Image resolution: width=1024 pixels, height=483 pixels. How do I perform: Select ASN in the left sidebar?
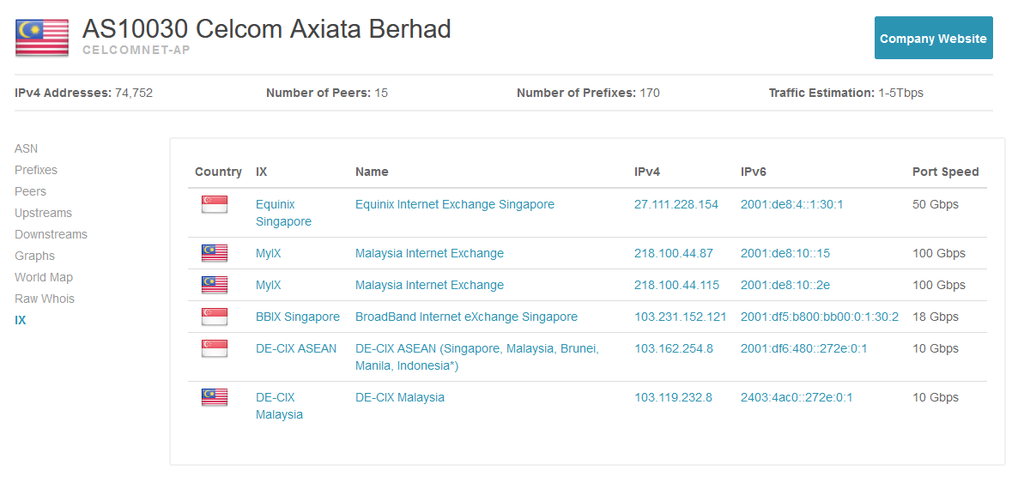click(26, 149)
